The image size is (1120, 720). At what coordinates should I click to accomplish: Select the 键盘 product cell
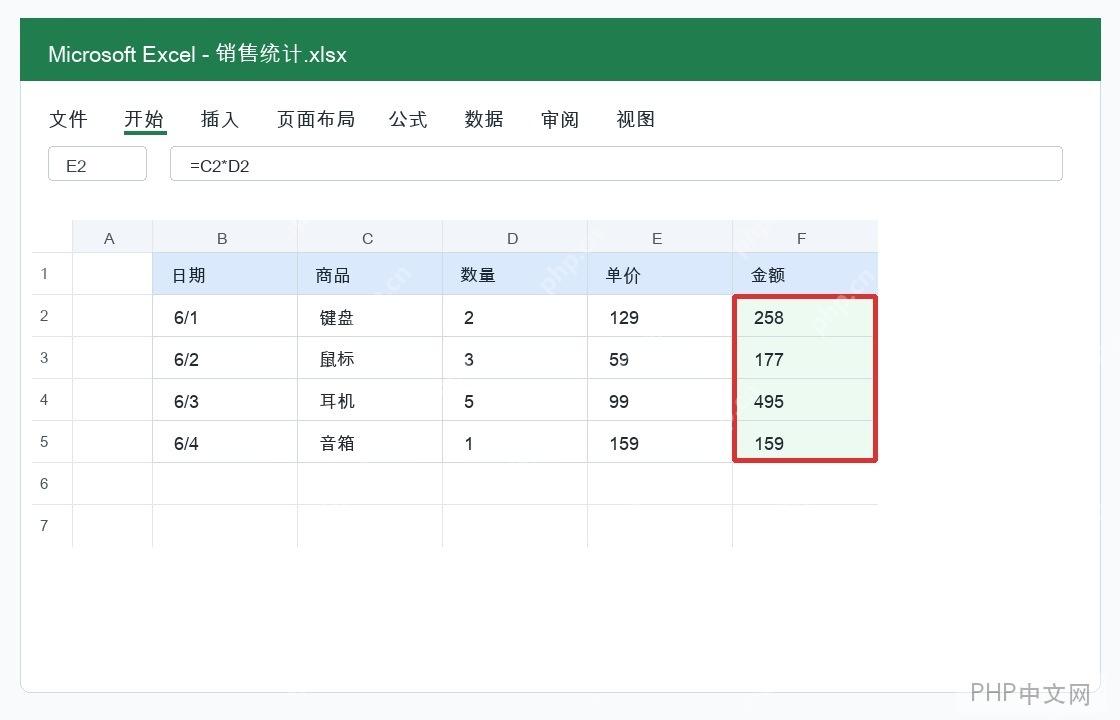(370, 316)
